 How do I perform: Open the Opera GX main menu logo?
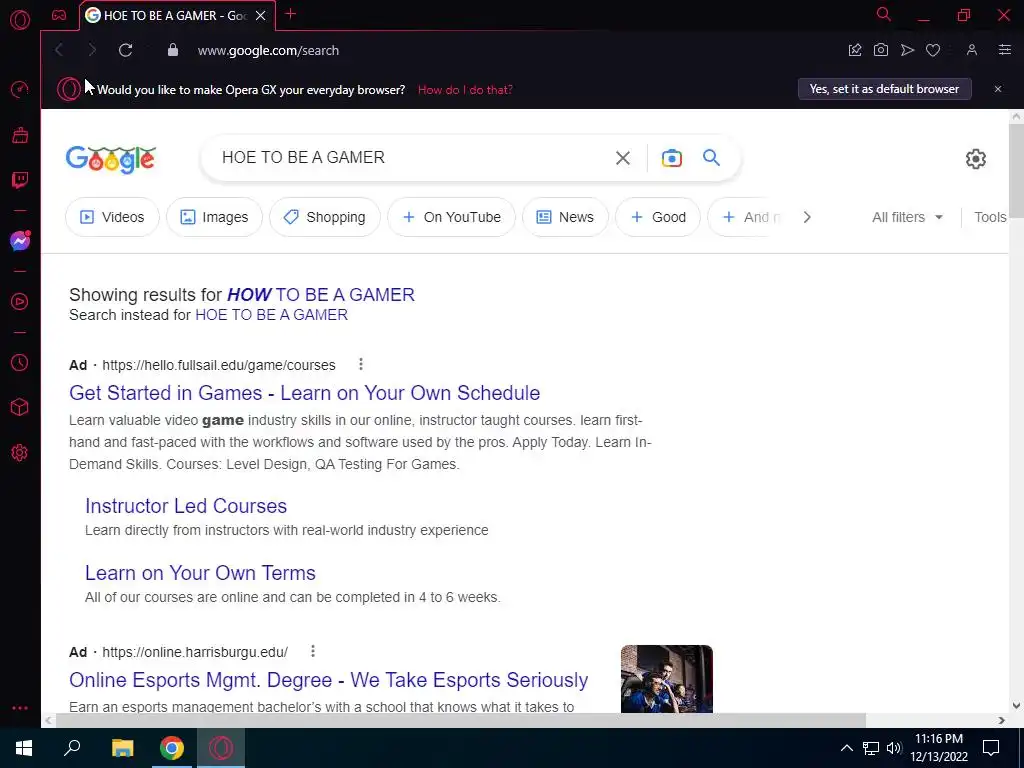pos(20,20)
